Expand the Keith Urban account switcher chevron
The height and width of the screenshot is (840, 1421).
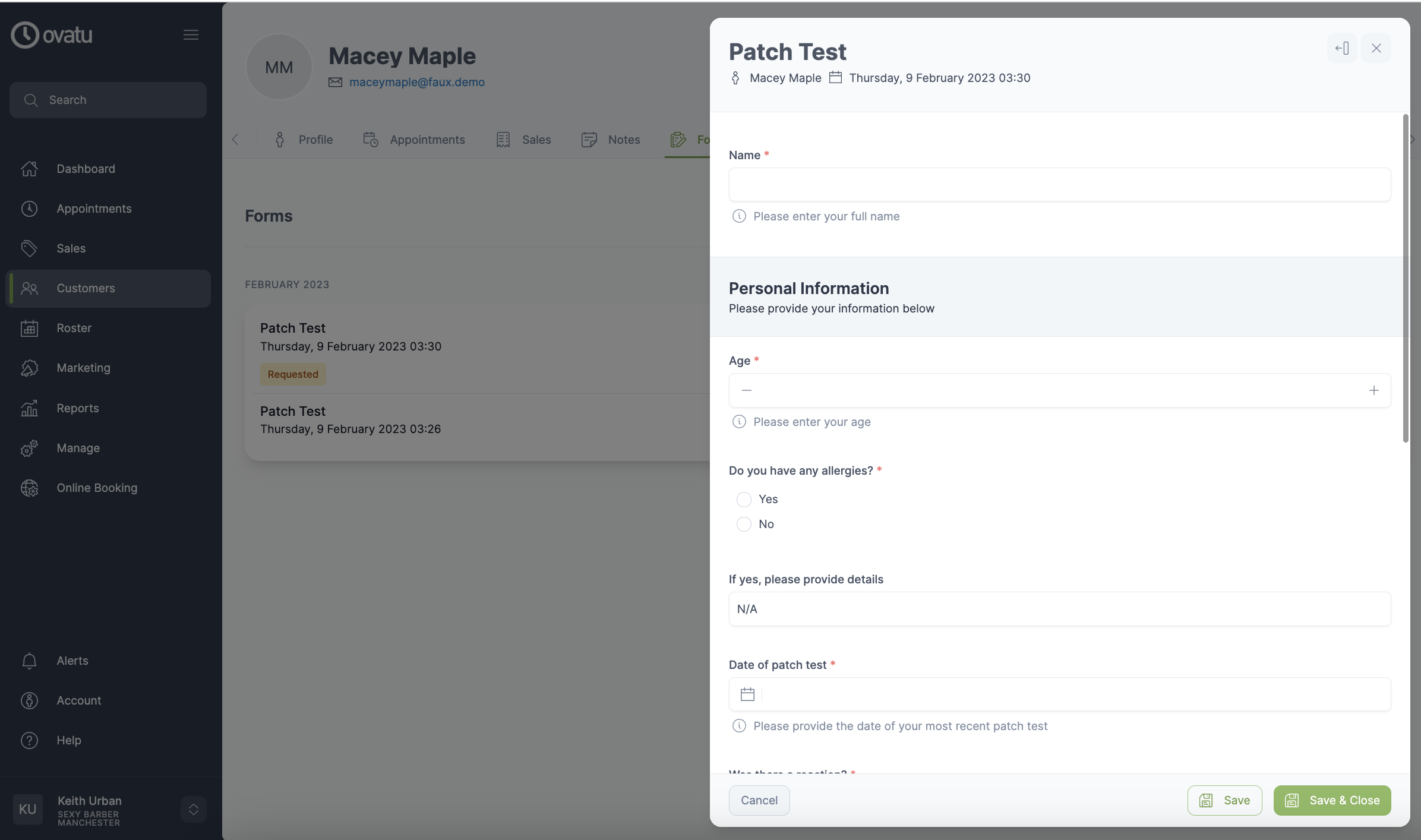(x=193, y=809)
